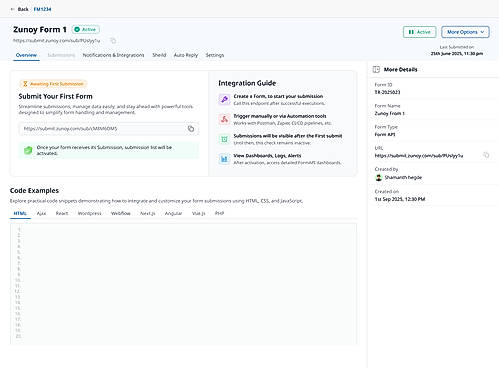This screenshot has height=368, width=499.
Task: Click the submit endpoint URL field
Action: click(109, 129)
